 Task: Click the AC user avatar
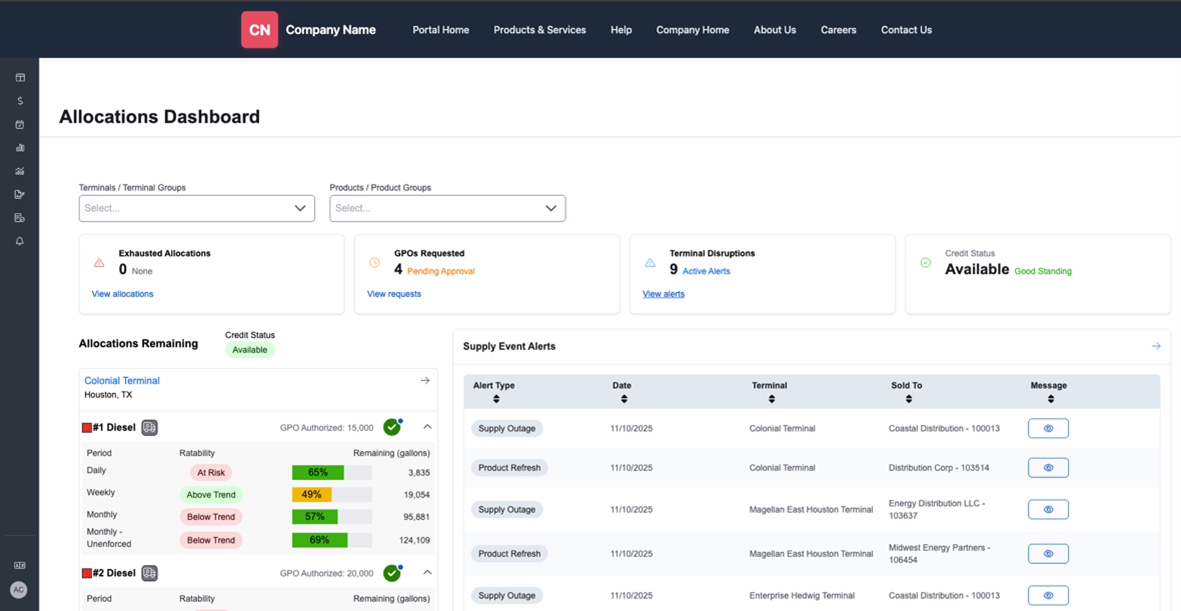click(x=19, y=590)
